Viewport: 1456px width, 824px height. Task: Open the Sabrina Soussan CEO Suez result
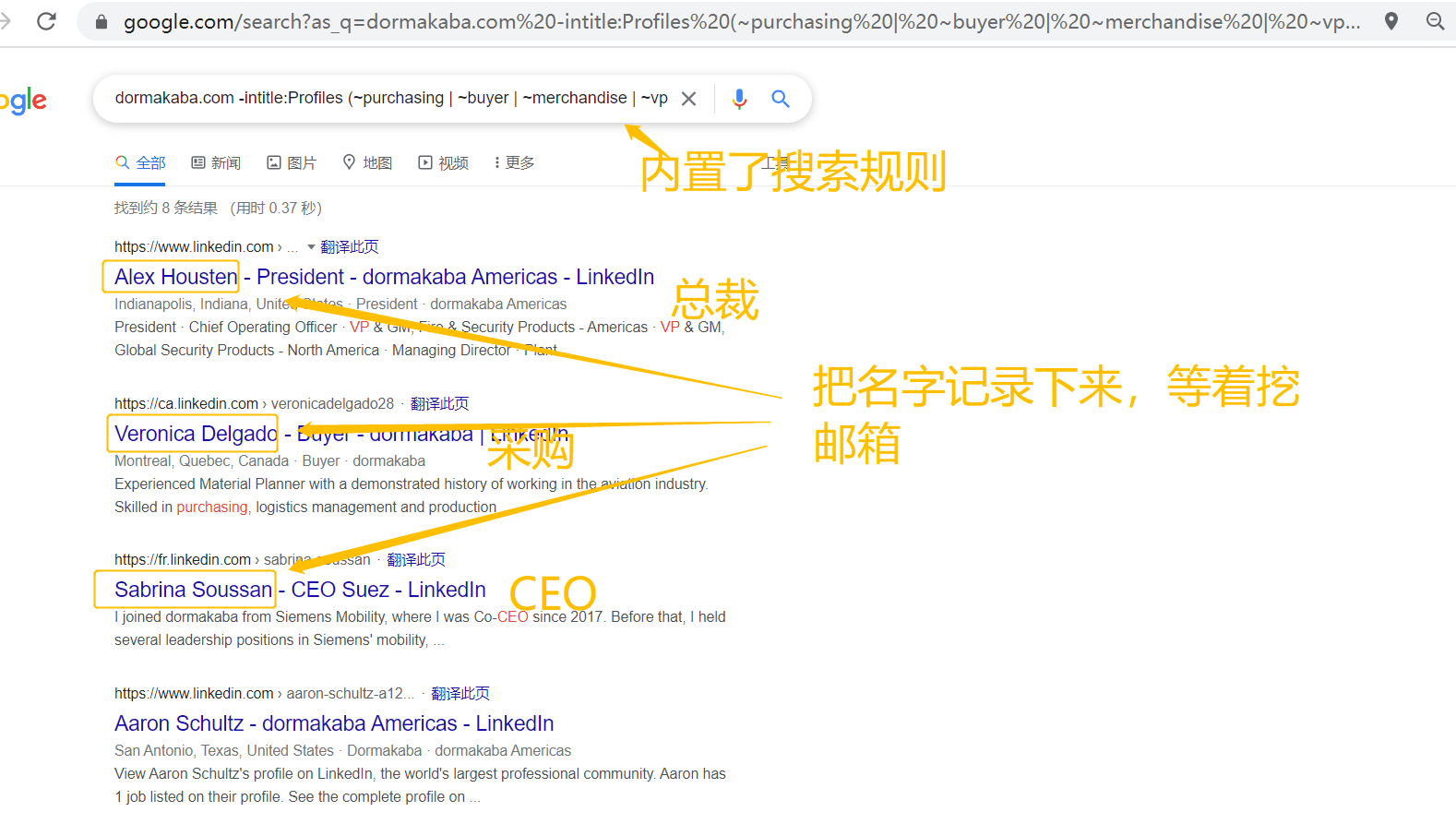[x=300, y=590]
